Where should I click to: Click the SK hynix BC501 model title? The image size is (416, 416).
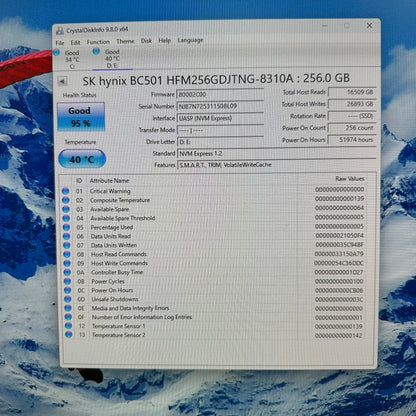216,80
